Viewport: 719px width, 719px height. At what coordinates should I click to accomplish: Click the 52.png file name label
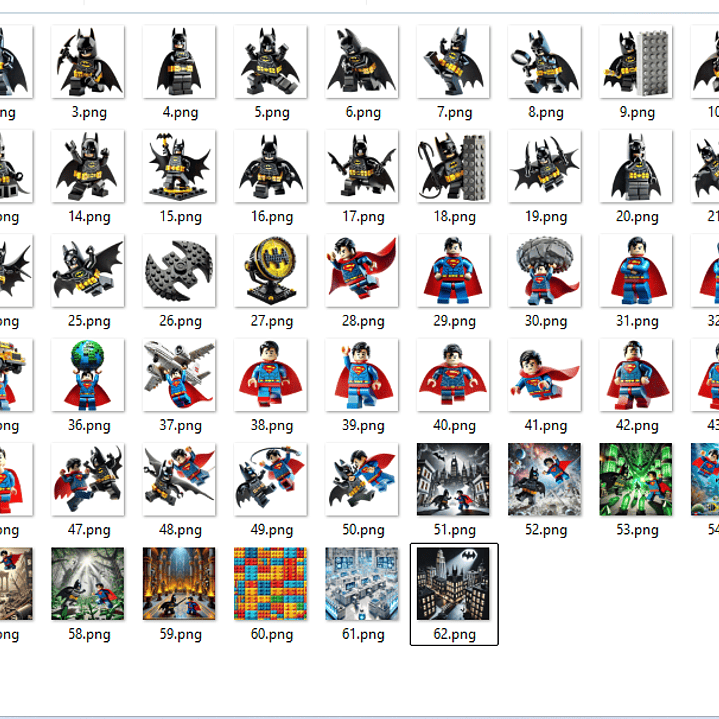click(545, 530)
